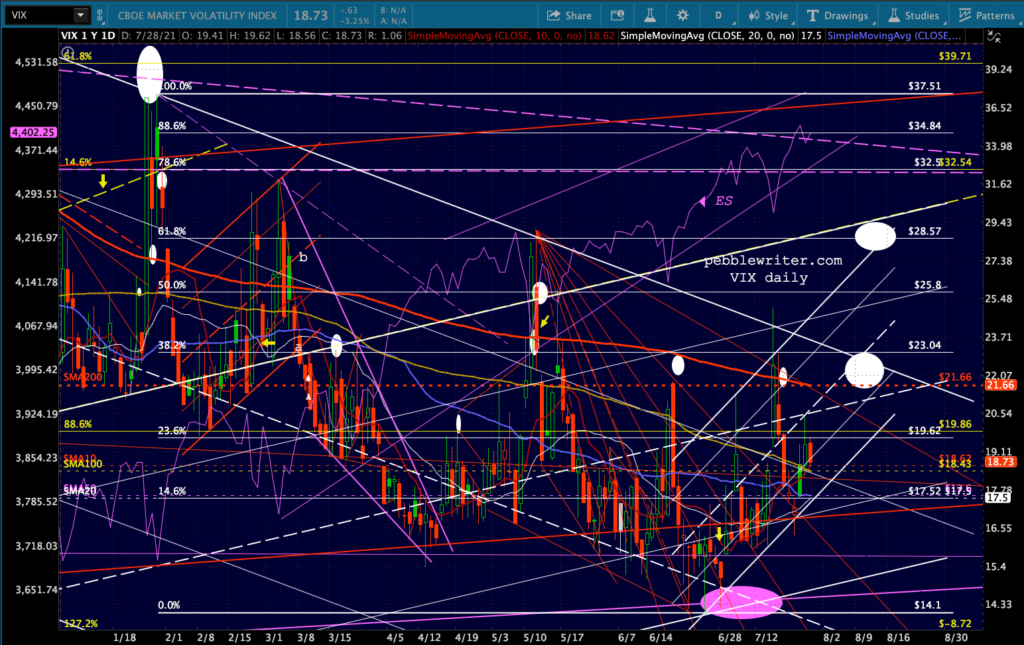Click the magenta 4,402.25 price label
The image size is (1024, 645).
coord(29,132)
